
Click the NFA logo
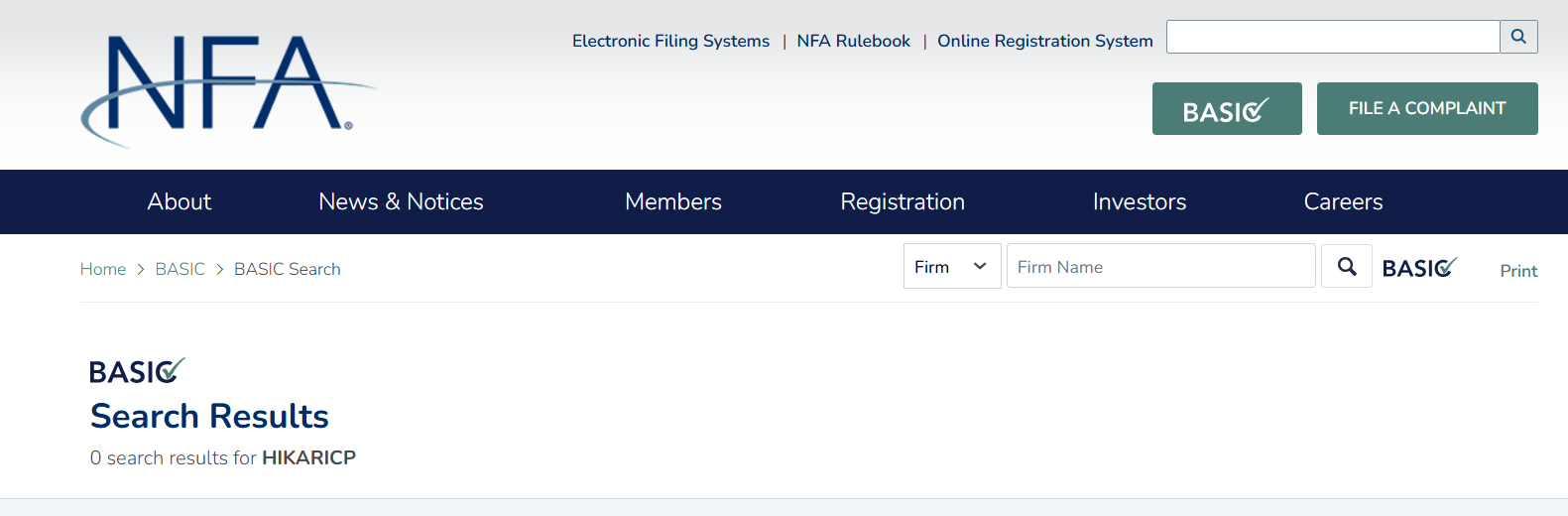pos(228,91)
